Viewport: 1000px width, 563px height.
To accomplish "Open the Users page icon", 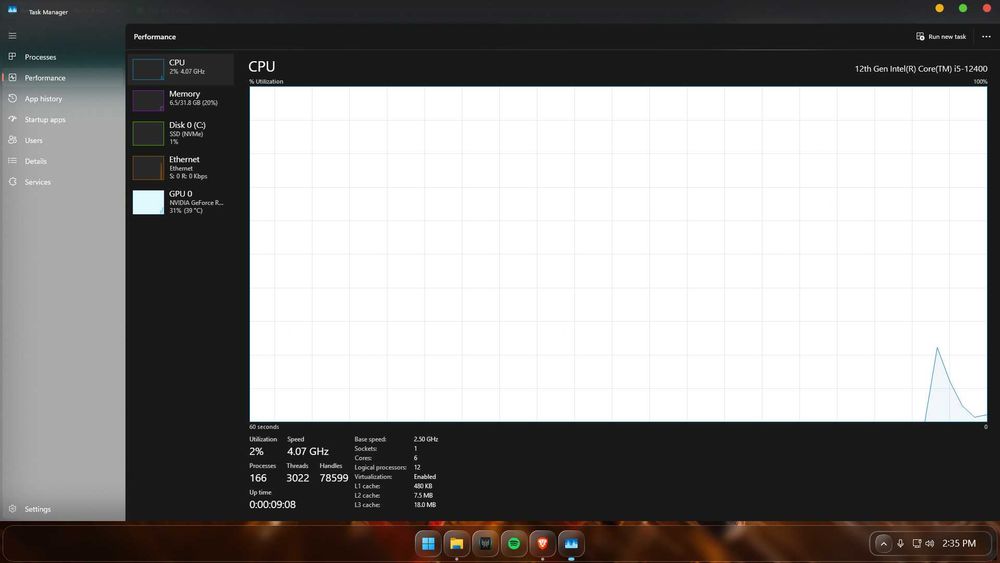I will pos(12,140).
